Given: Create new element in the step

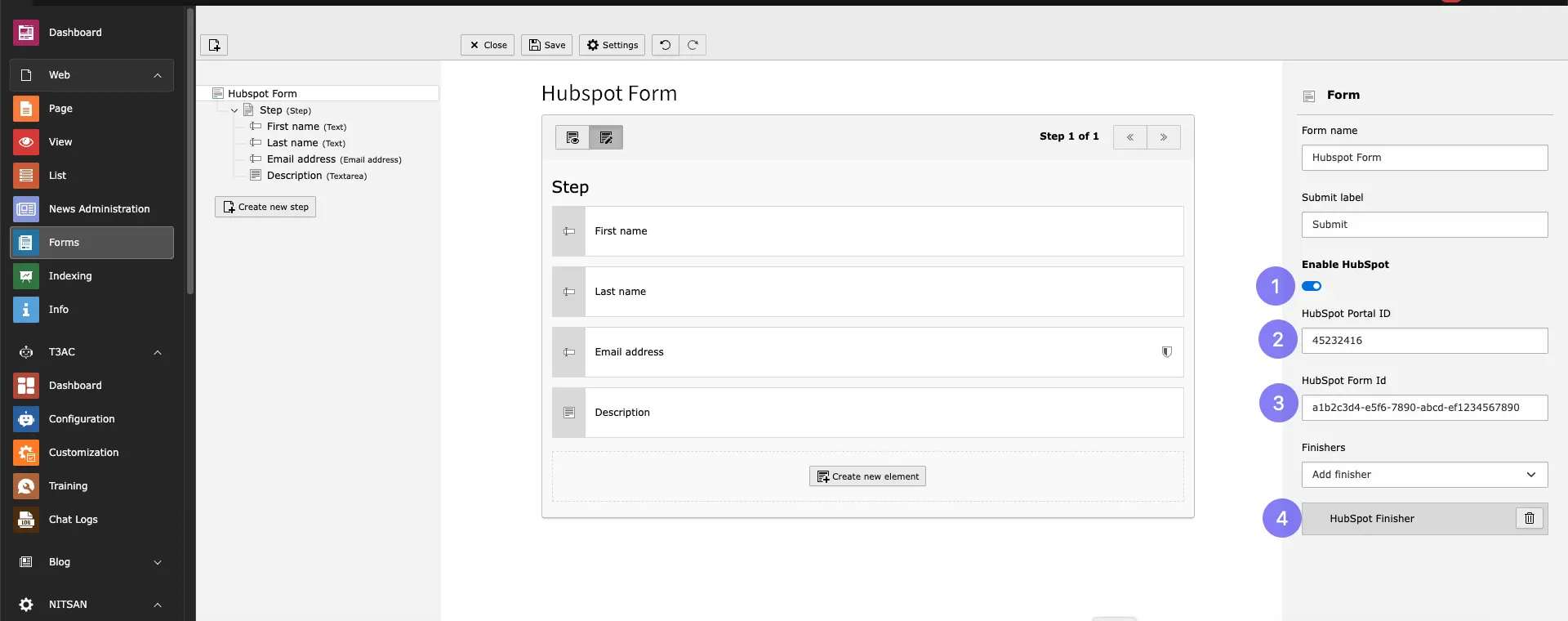Looking at the screenshot, I should pyautogui.click(x=867, y=476).
